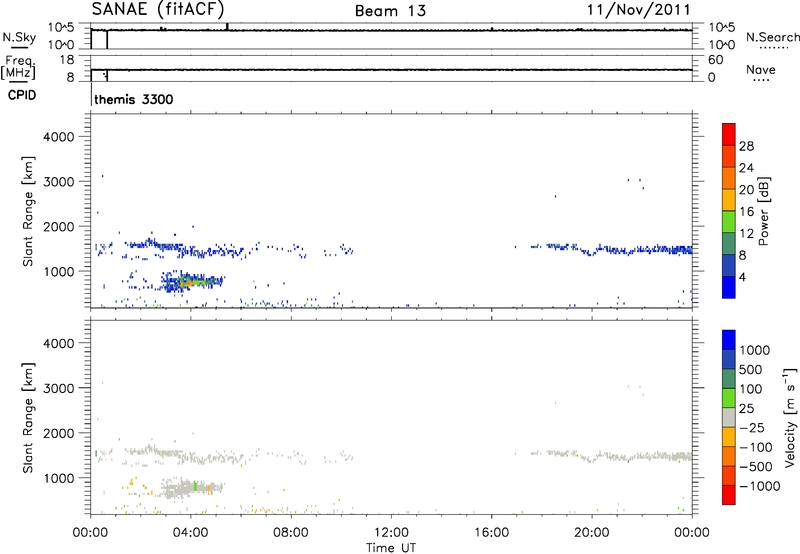Click the '04:00' time tick label
This screenshot has height=554, width=800.
click(190, 533)
